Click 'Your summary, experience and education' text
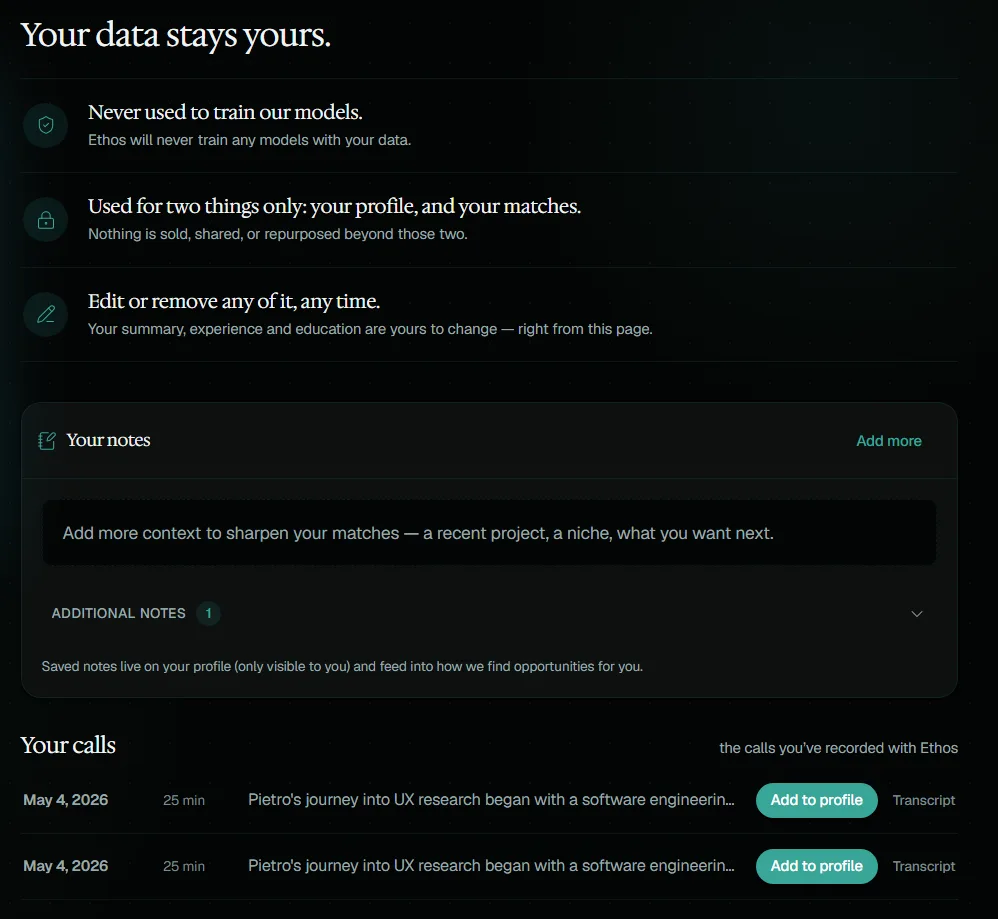Image resolution: width=998 pixels, height=919 pixels. (370, 329)
